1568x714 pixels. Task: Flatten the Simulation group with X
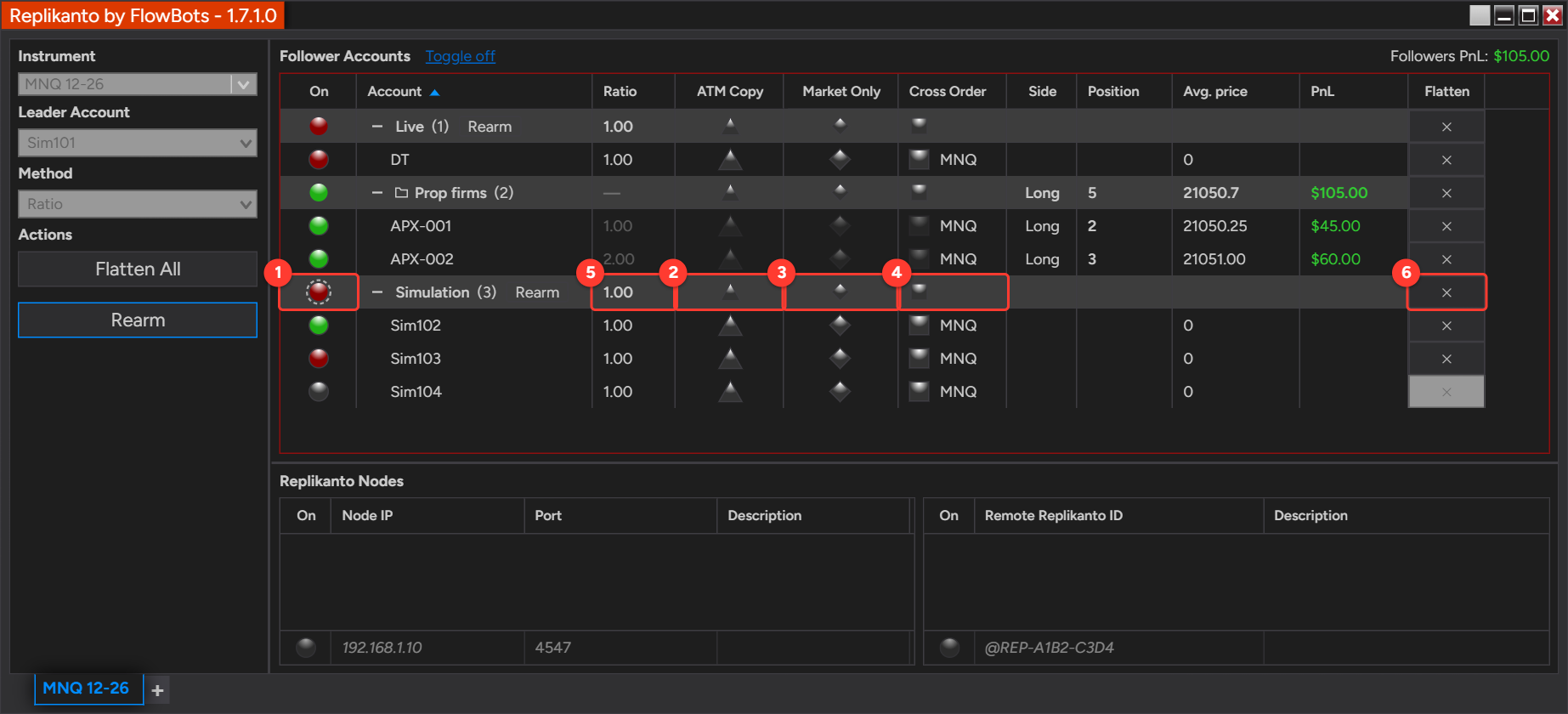click(x=1446, y=292)
